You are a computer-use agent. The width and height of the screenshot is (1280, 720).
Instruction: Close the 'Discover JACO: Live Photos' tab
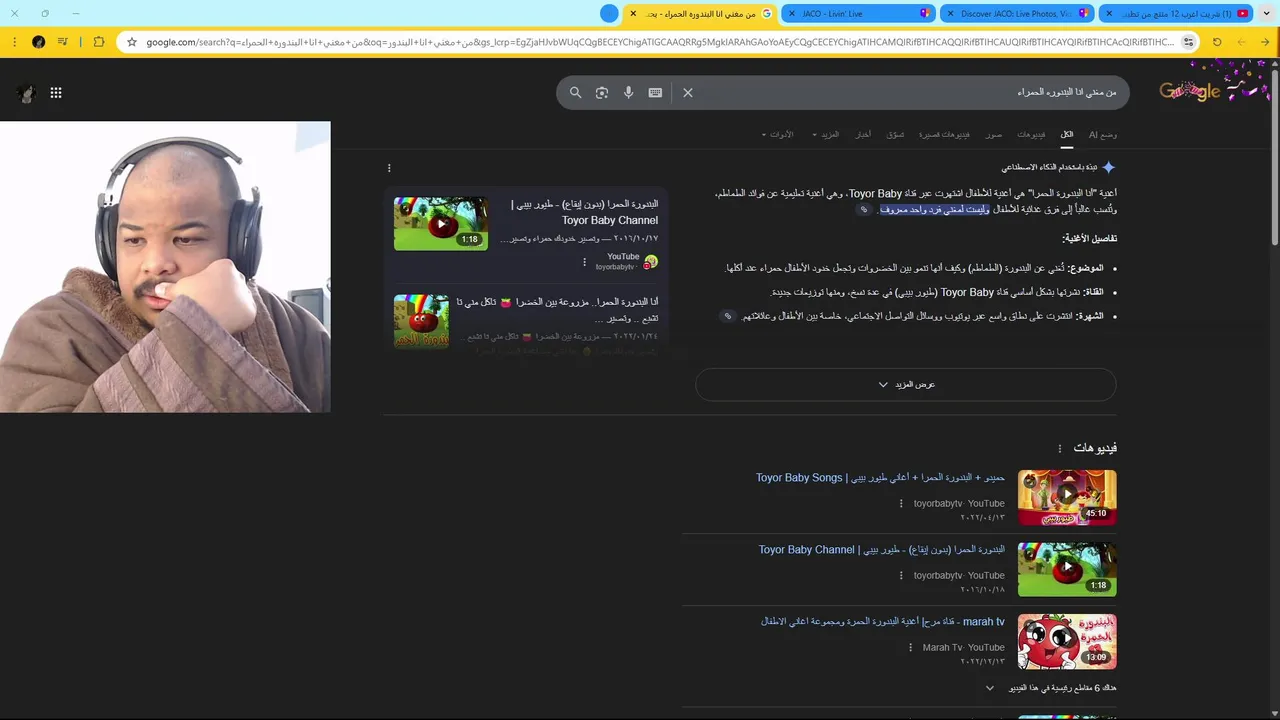pyautogui.click(x=949, y=13)
